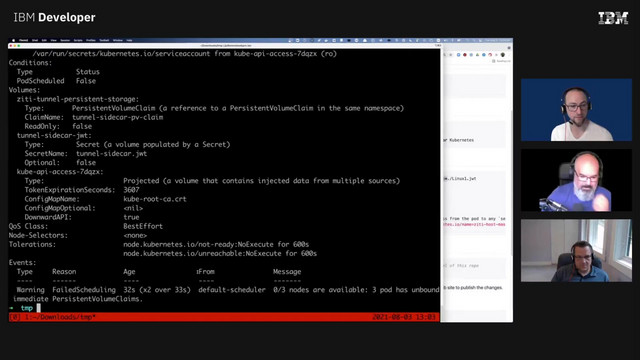Open the Profiles menu
The width and height of the screenshot is (640, 360).
click(x=91, y=40)
